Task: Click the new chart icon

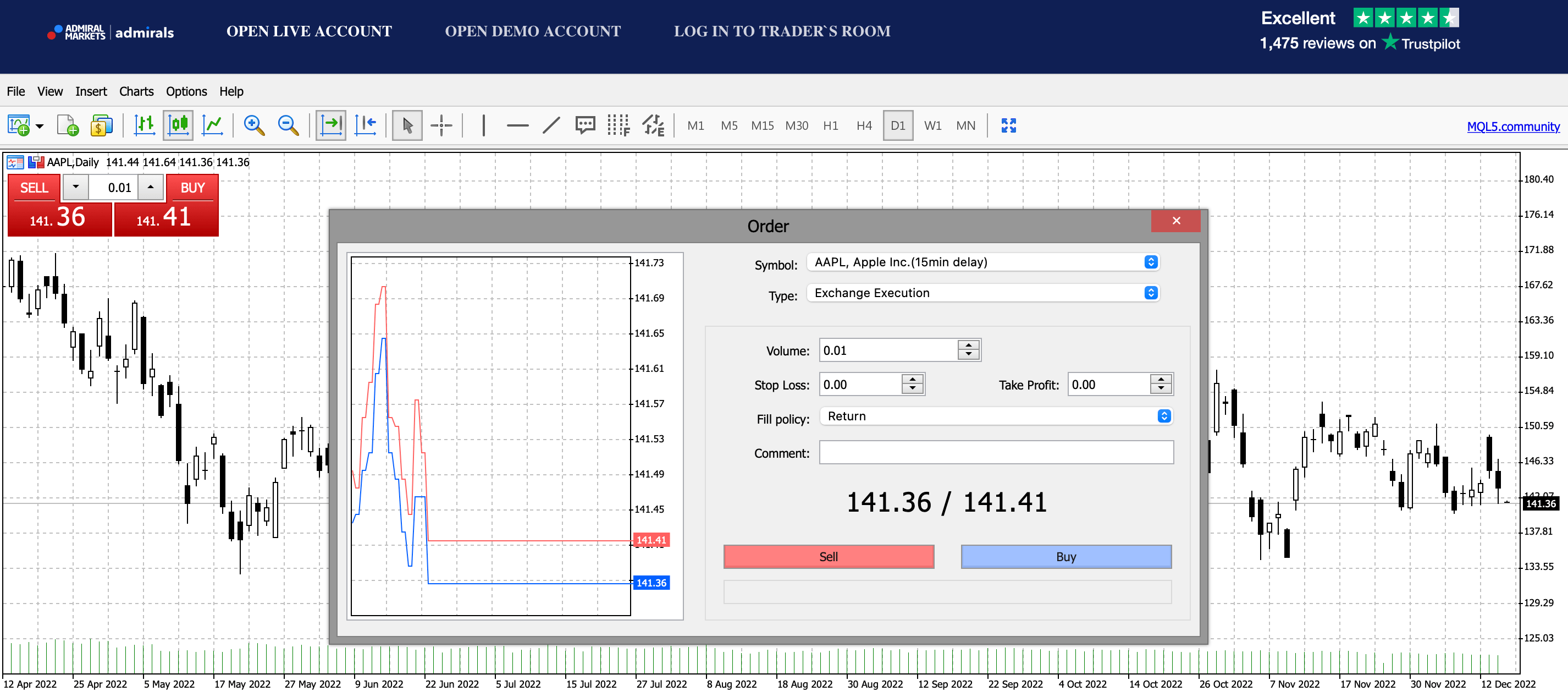Action: [x=19, y=125]
